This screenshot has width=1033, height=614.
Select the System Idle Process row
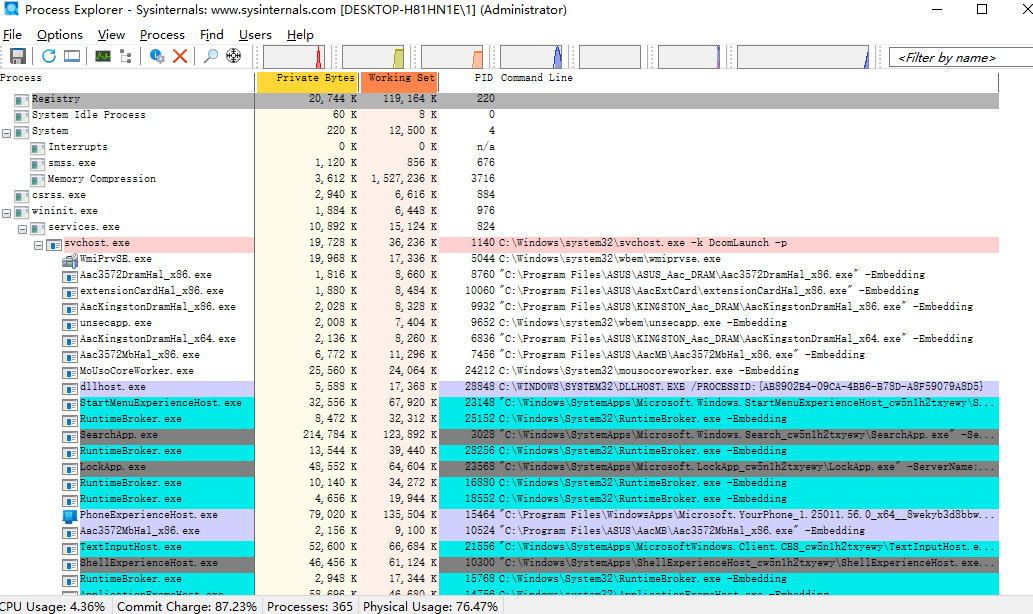pos(499,115)
